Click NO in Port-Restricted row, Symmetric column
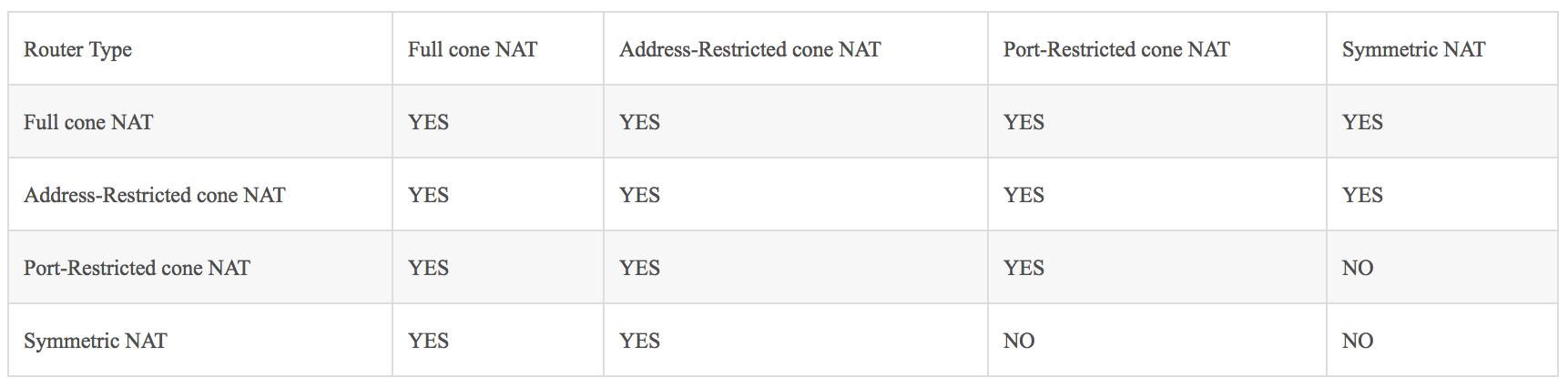 1357,268
